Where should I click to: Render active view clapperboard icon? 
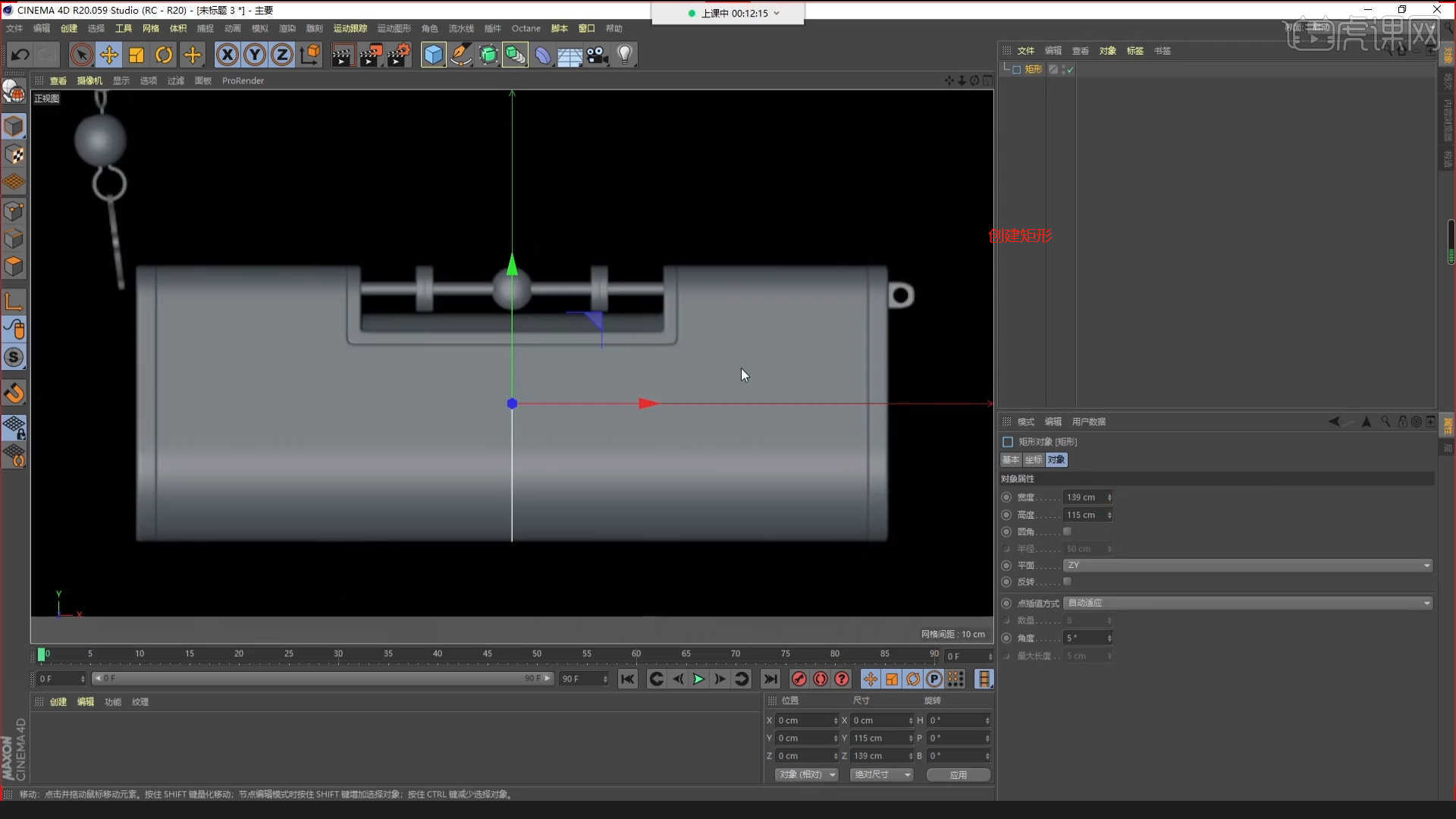coord(343,55)
